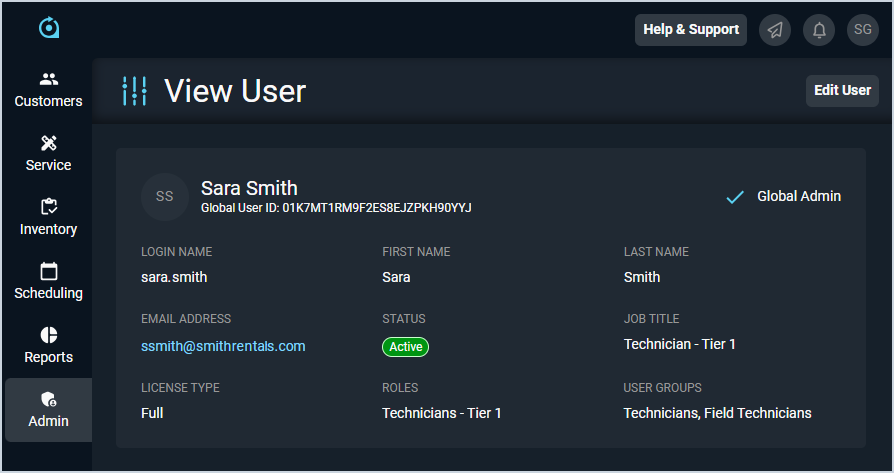The height and width of the screenshot is (473, 894).
Task: Click the Customers people icon
Action: [x=48, y=79]
